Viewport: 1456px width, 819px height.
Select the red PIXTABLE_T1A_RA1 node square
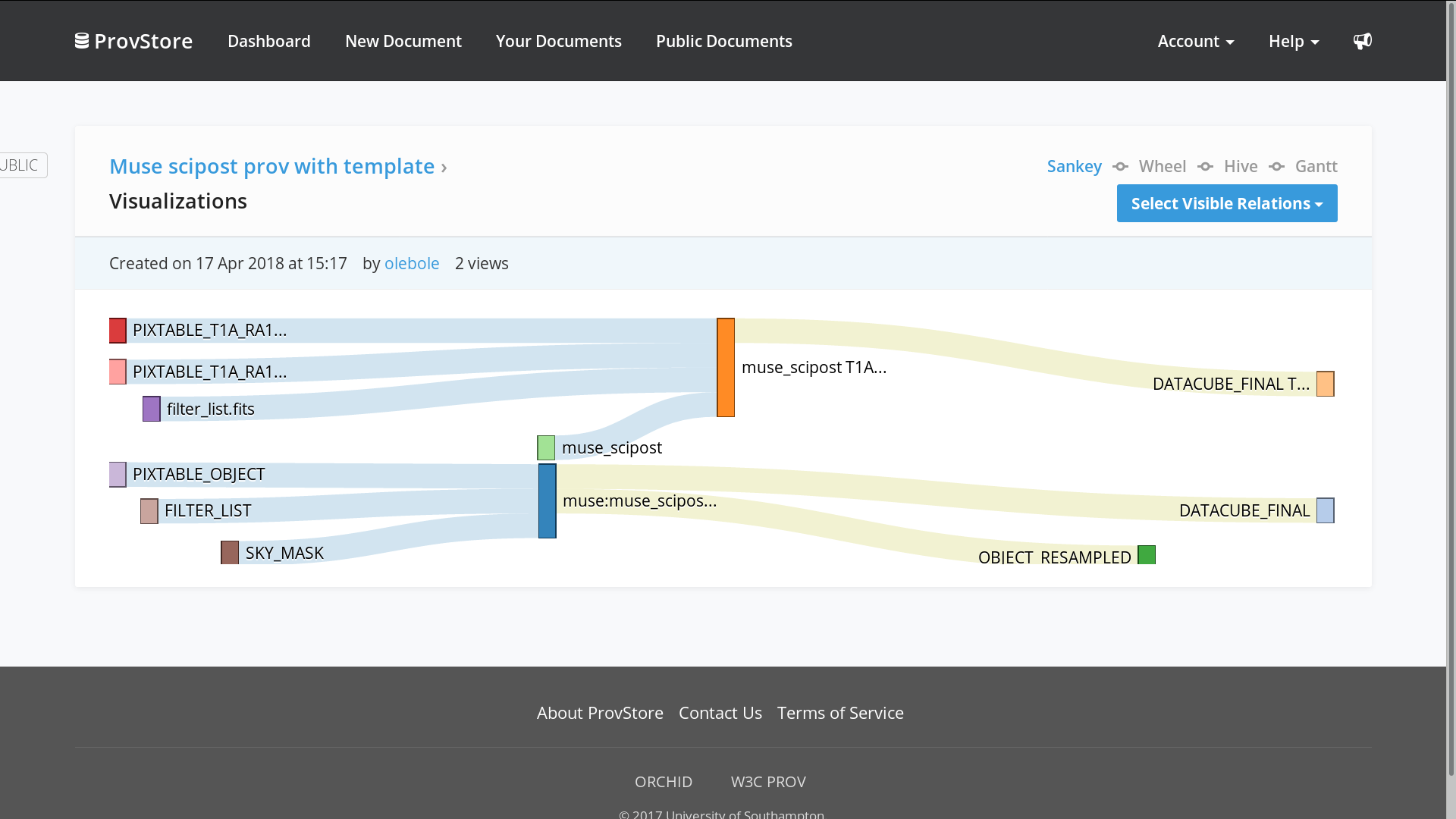click(x=118, y=331)
